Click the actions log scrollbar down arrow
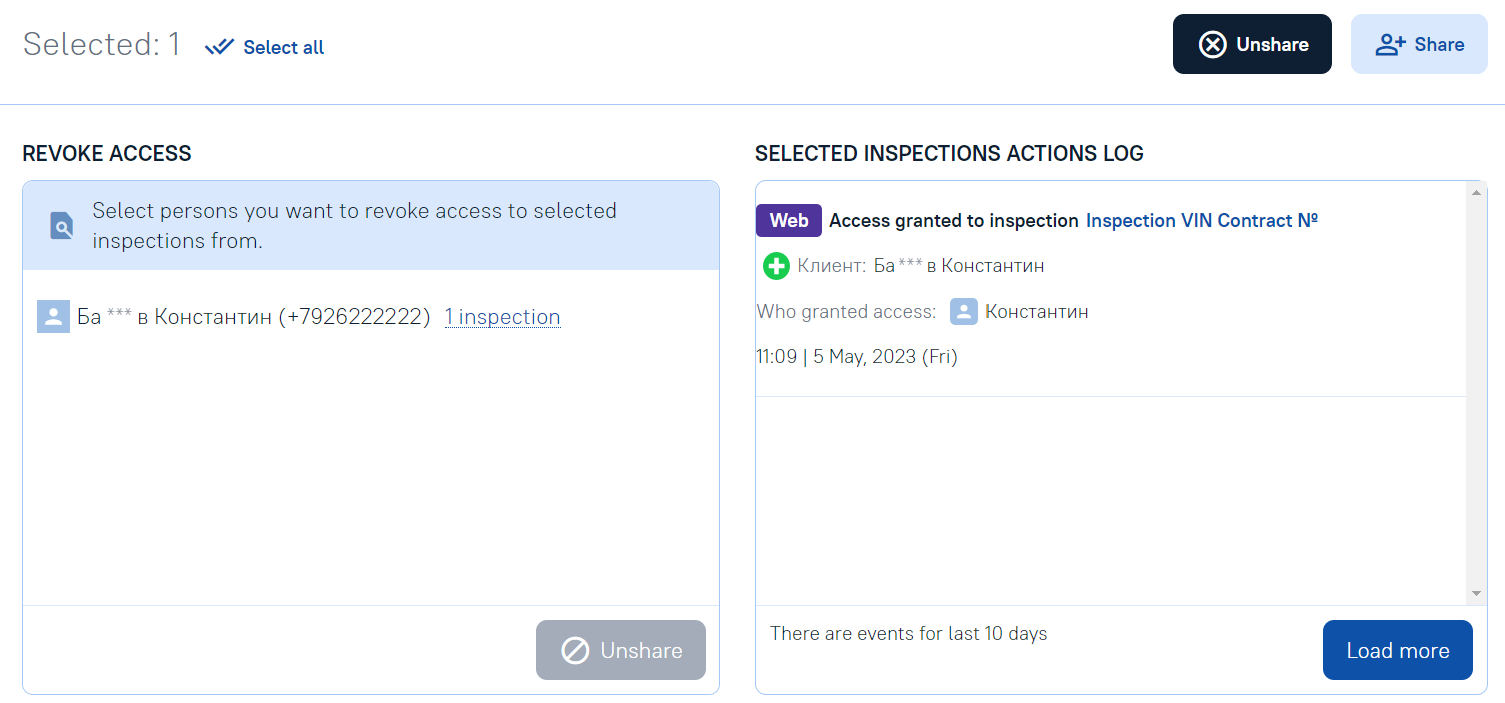Viewport: 1505px width, 703px height. tap(1477, 594)
